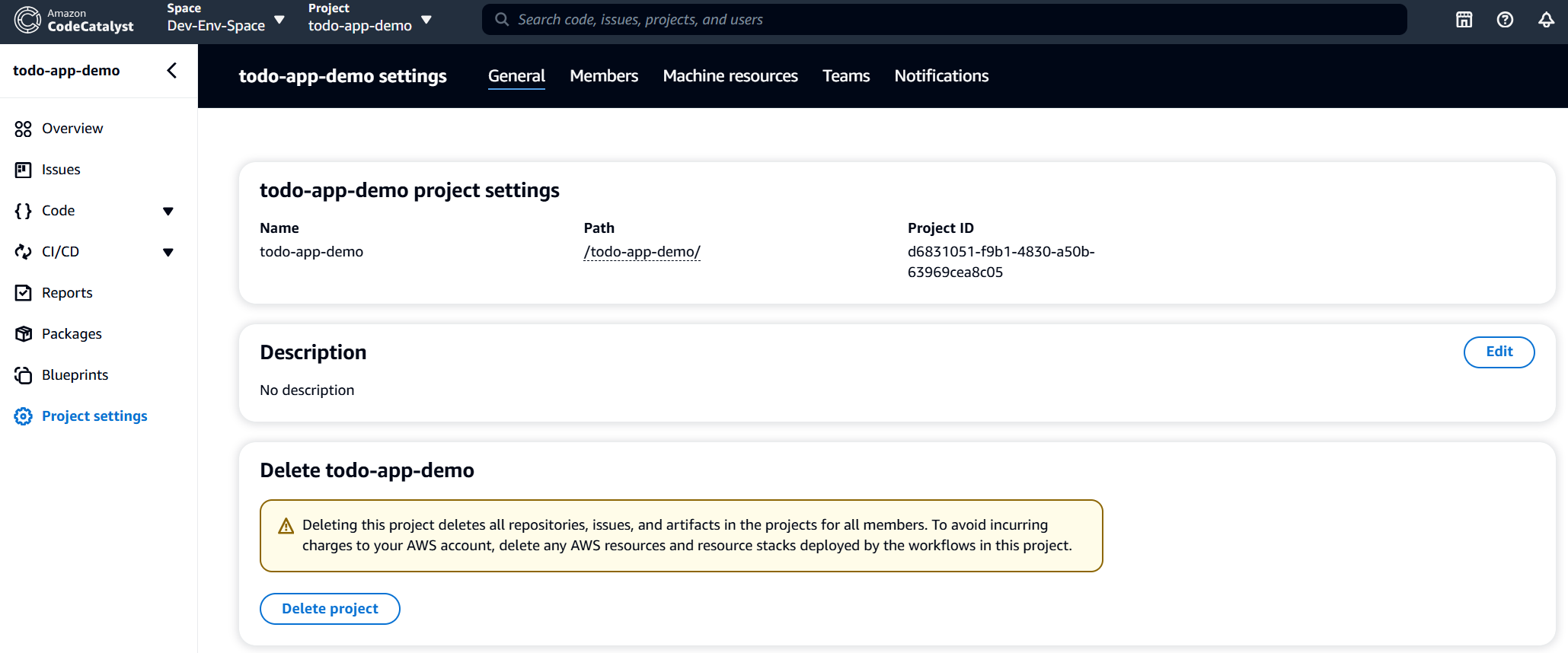
Task: Switch to the Machine resources tab
Action: [730, 76]
